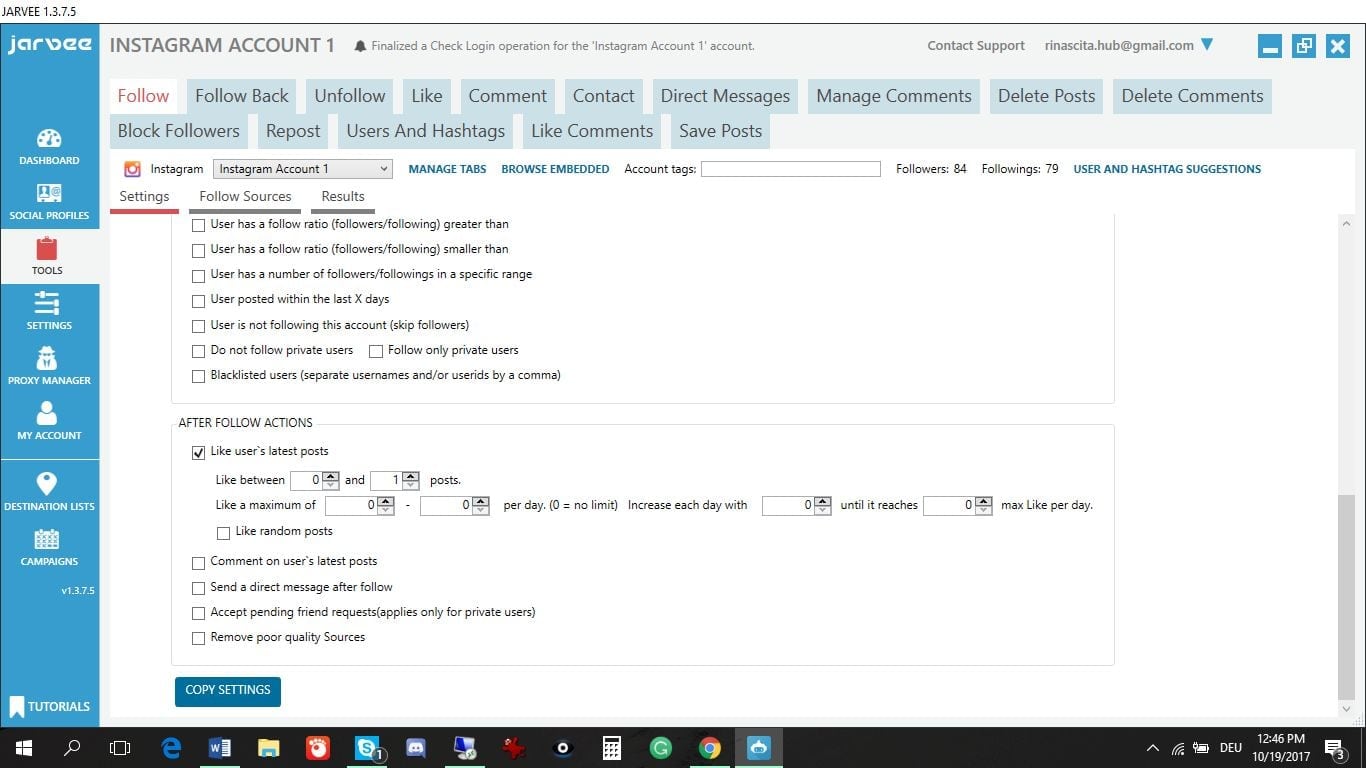Open the taskbar search icon
The height and width of the screenshot is (768, 1366).
[72, 747]
